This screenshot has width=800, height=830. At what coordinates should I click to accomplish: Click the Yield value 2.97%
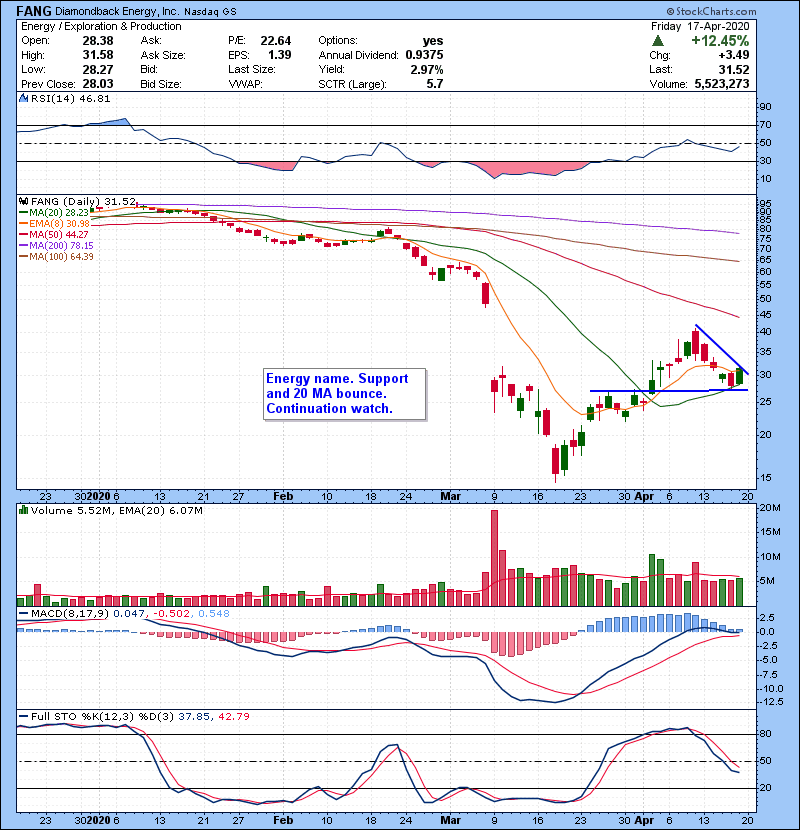pos(427,69)
